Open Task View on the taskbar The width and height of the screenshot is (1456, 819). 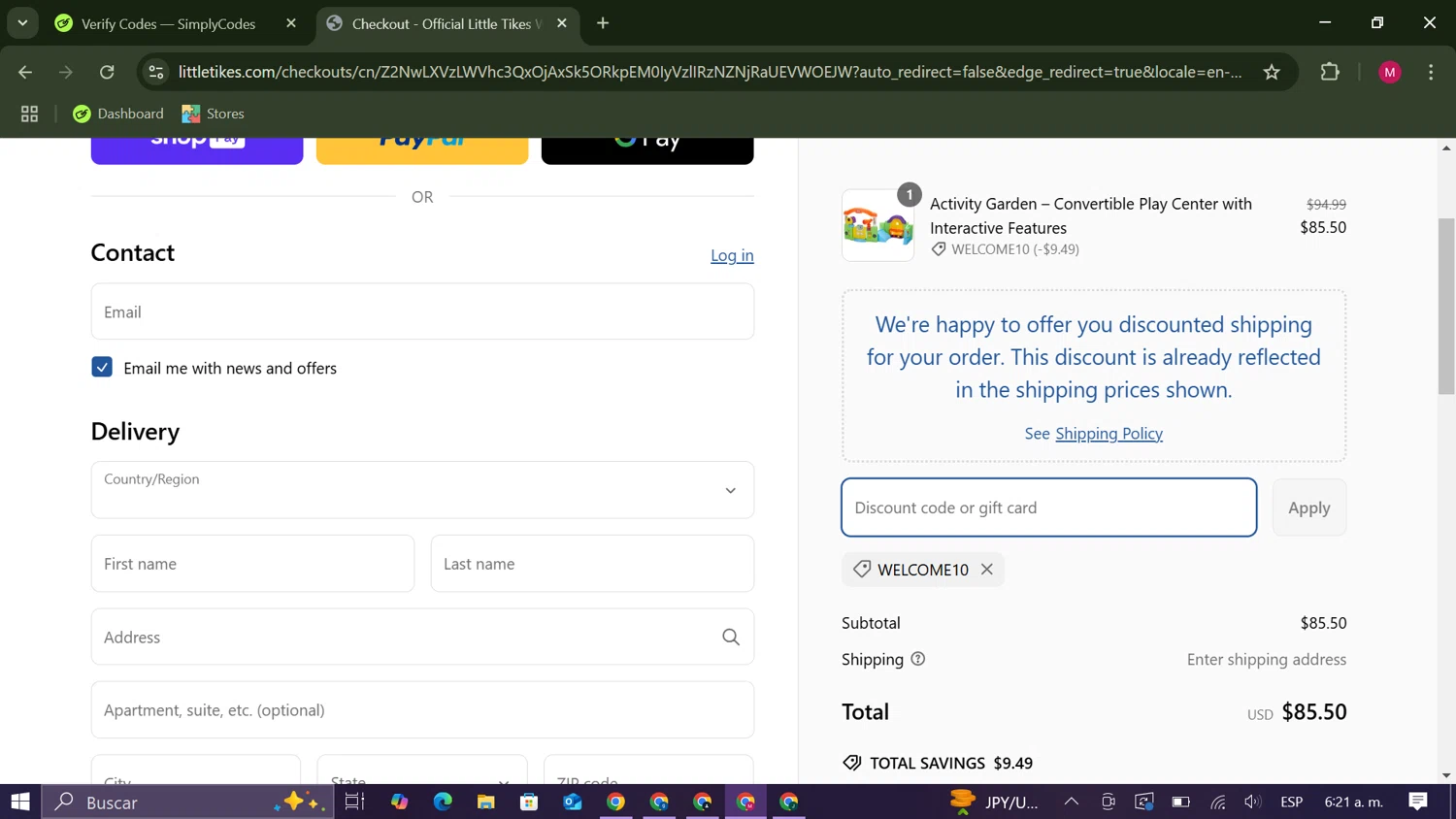pos(354,802)
